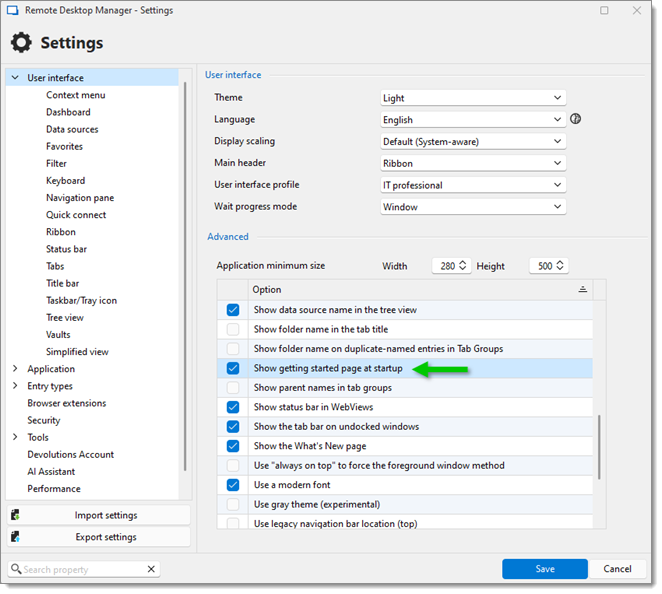This screenshot has height=594, width=662.
Task: Click the Height value field 500
Action: click(545, 266)
